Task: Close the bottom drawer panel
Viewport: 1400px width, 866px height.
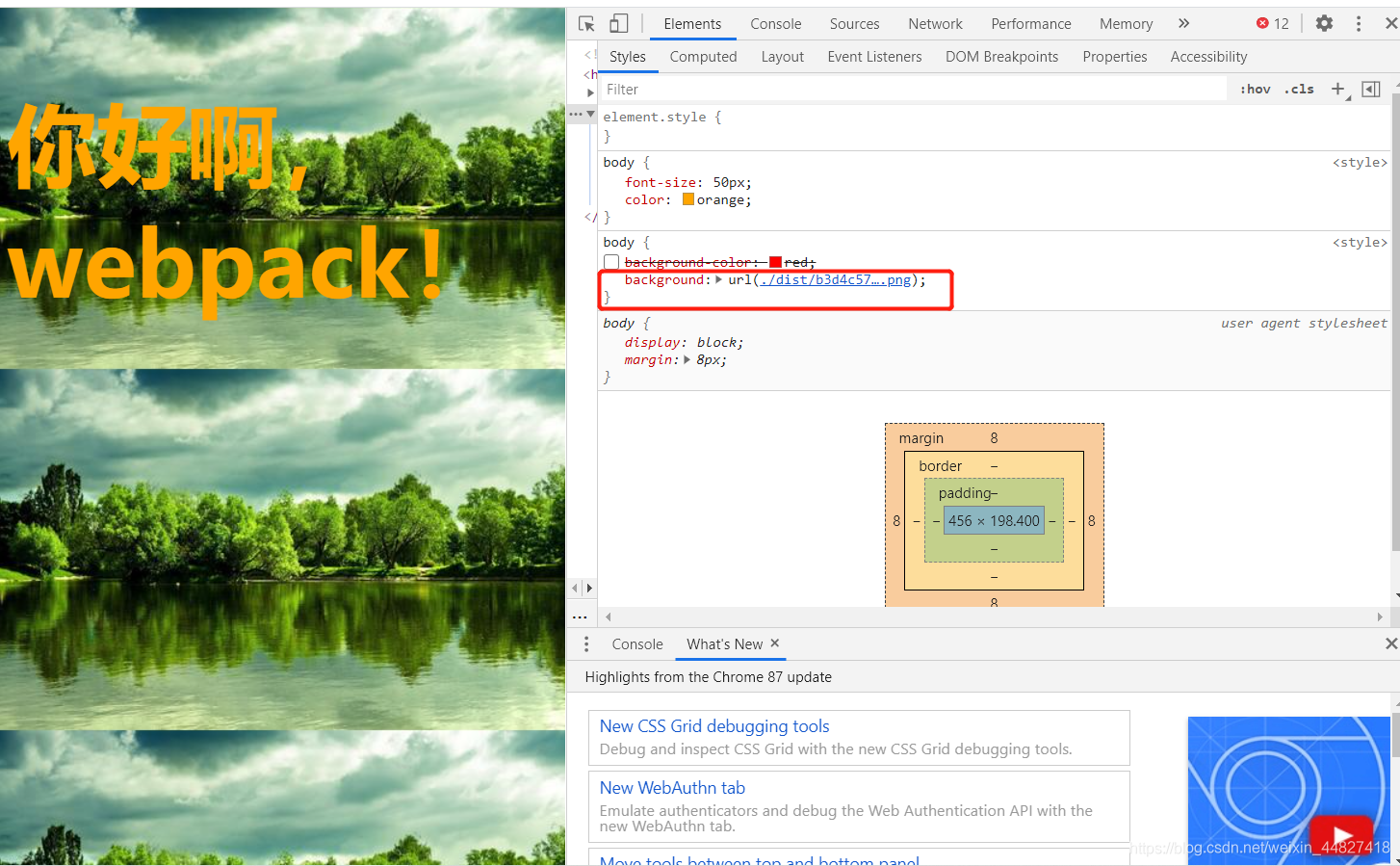Action: [1390, 643]
